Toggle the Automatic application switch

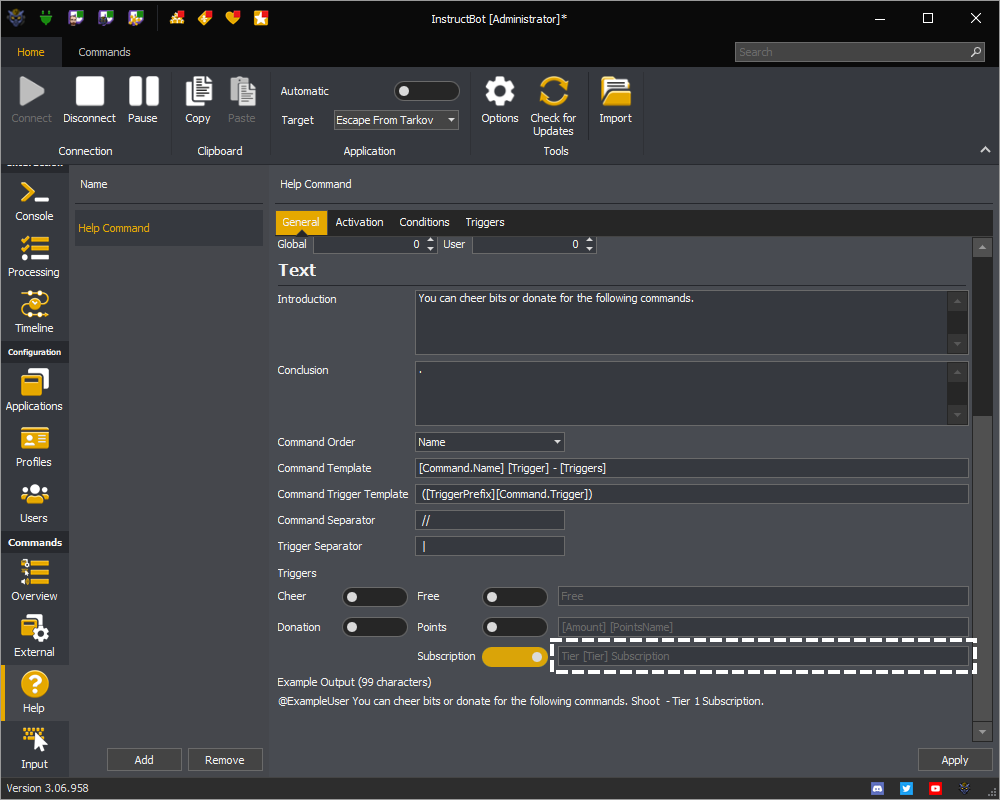point(427,91)
